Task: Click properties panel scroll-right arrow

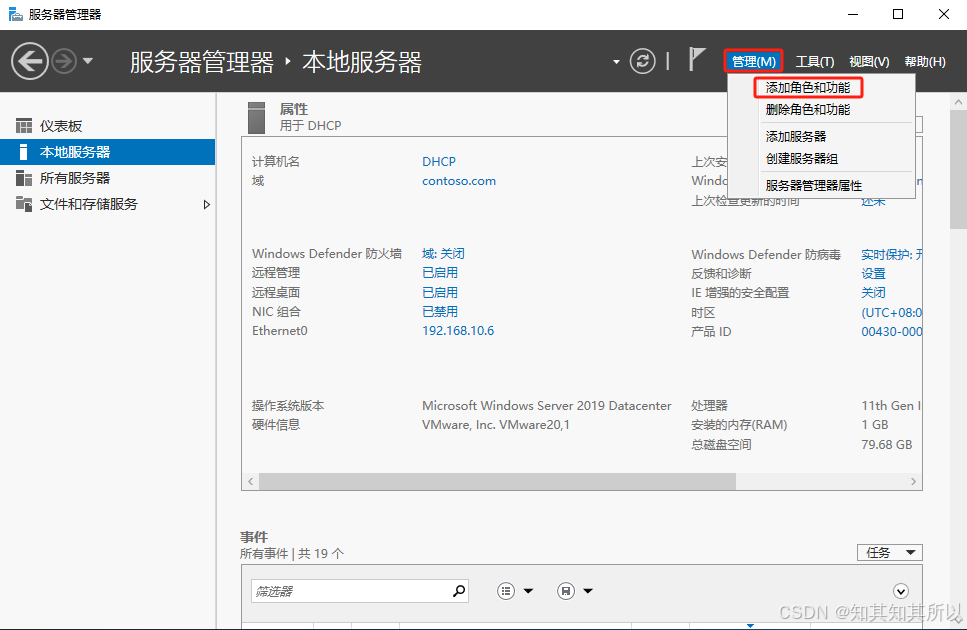Action: click(913, 481)
